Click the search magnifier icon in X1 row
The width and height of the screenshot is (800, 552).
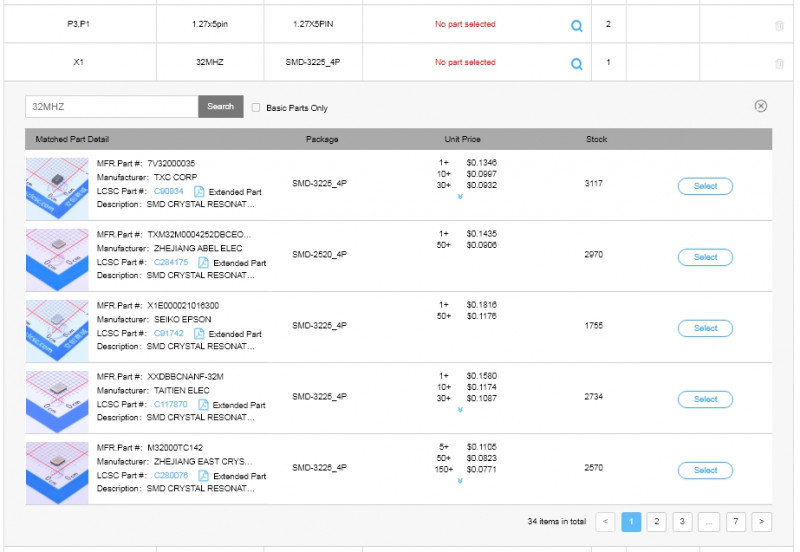pyautogui.click(x=576, y=63)
